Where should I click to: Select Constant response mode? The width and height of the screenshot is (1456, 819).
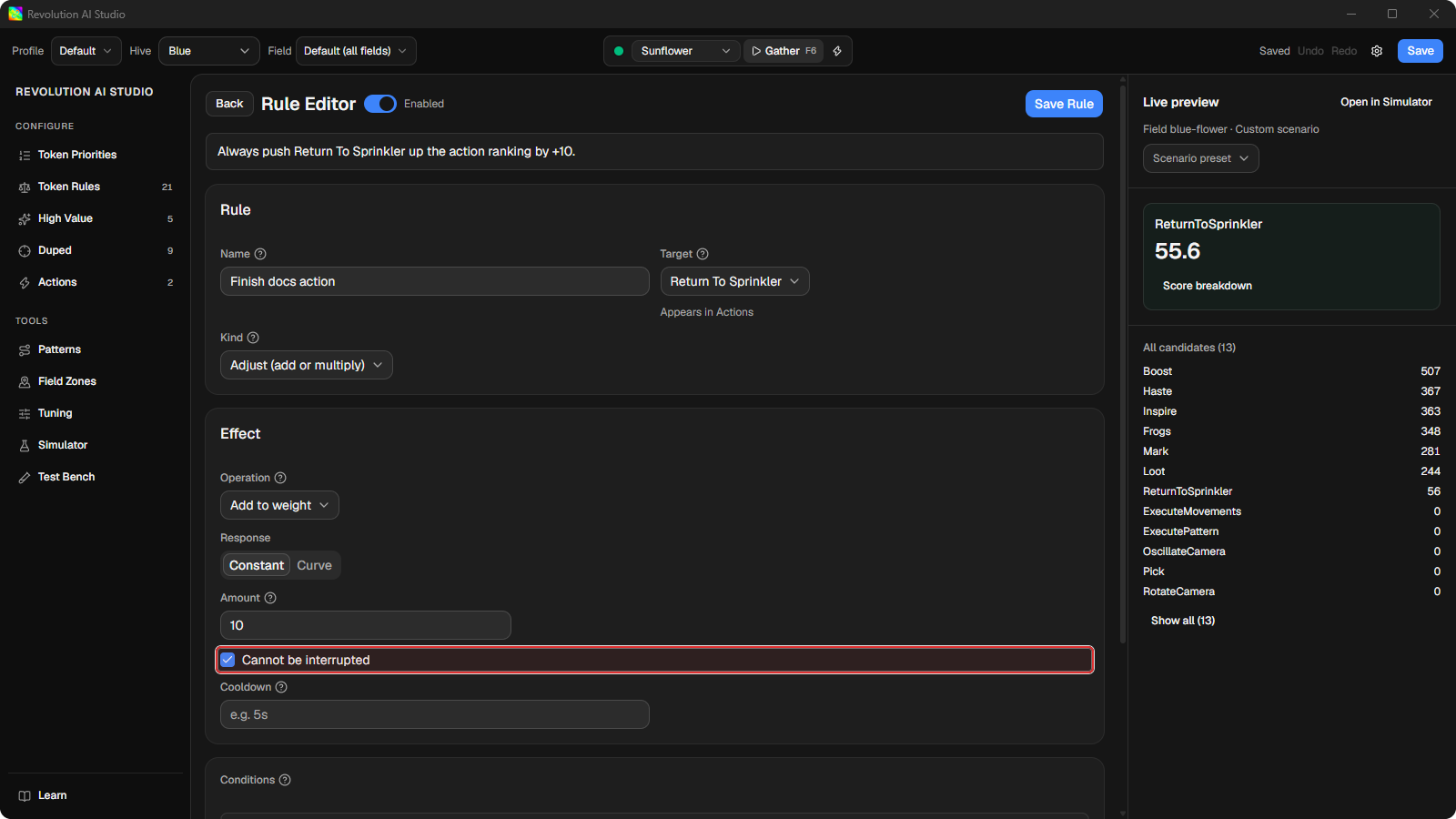(257, 565)
